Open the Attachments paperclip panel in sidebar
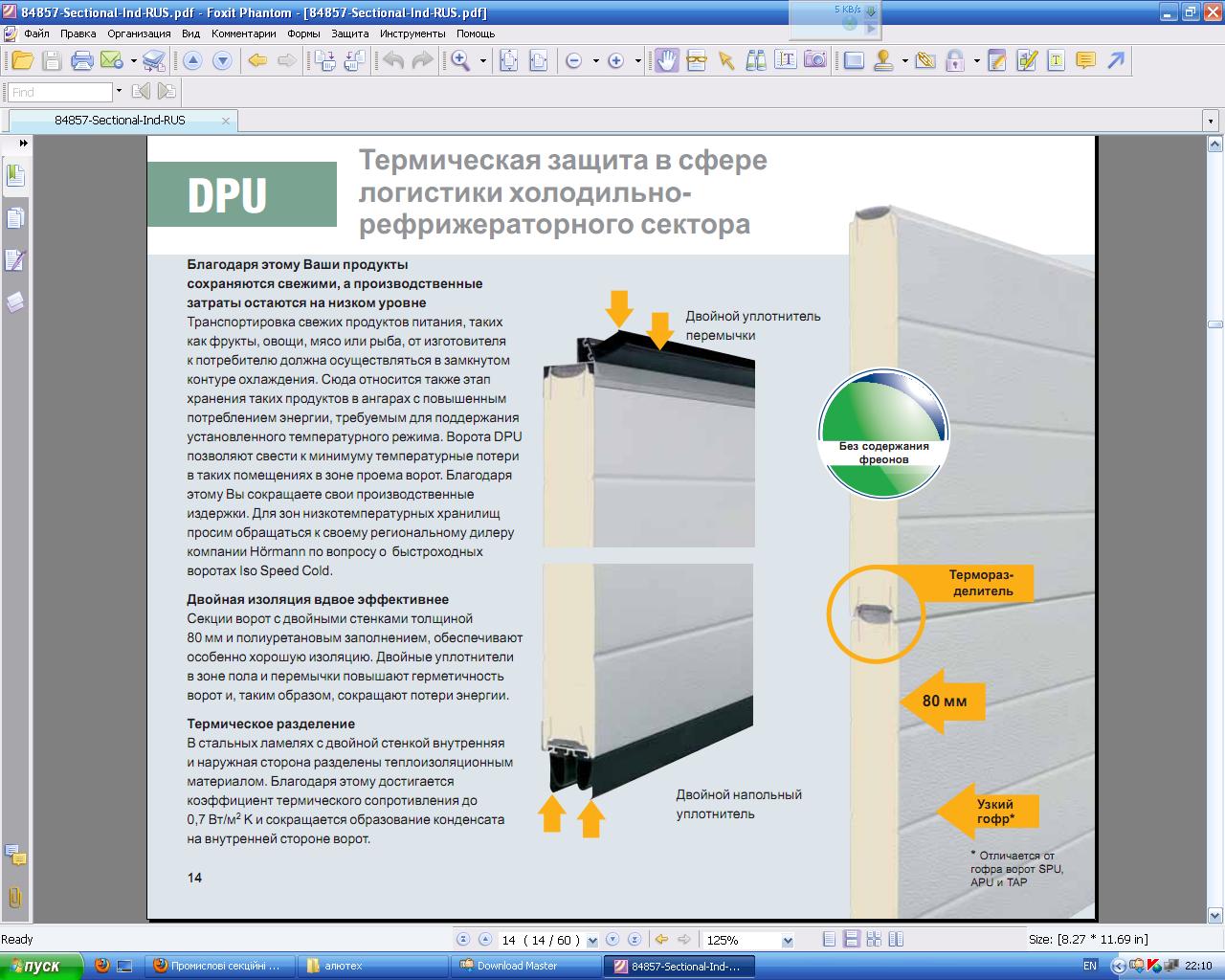The width and height of the screenshot is (1225, 980). coord(14,898)
